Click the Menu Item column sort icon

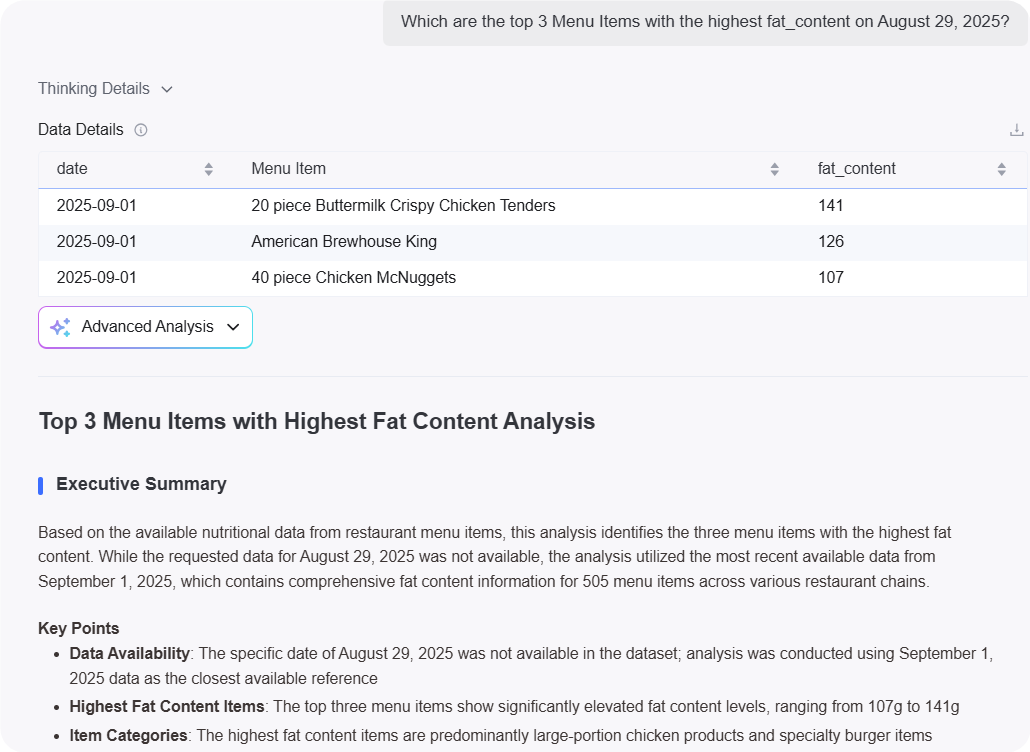[x=774, y=169]
